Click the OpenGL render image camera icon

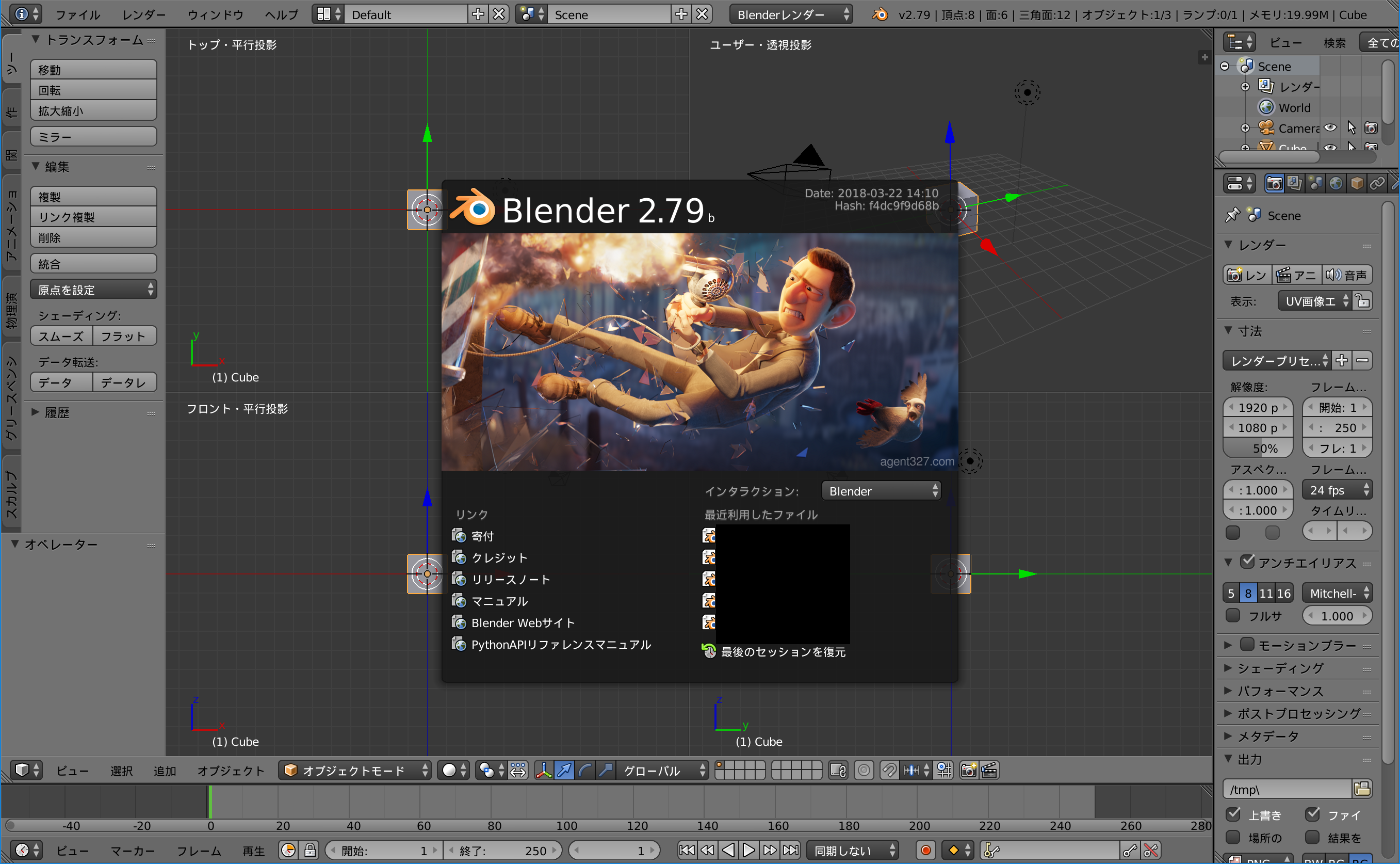(968, 770)
